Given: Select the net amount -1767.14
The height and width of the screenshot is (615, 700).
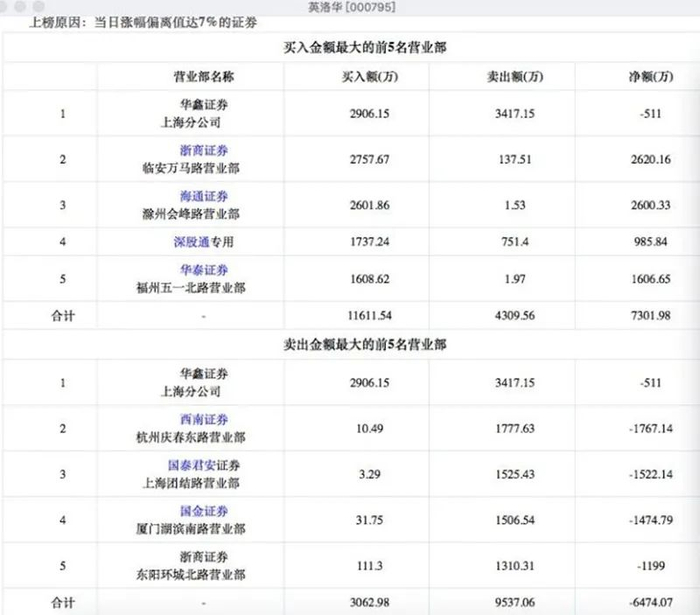Looking at the screenshot, I should tap(650, 428).
